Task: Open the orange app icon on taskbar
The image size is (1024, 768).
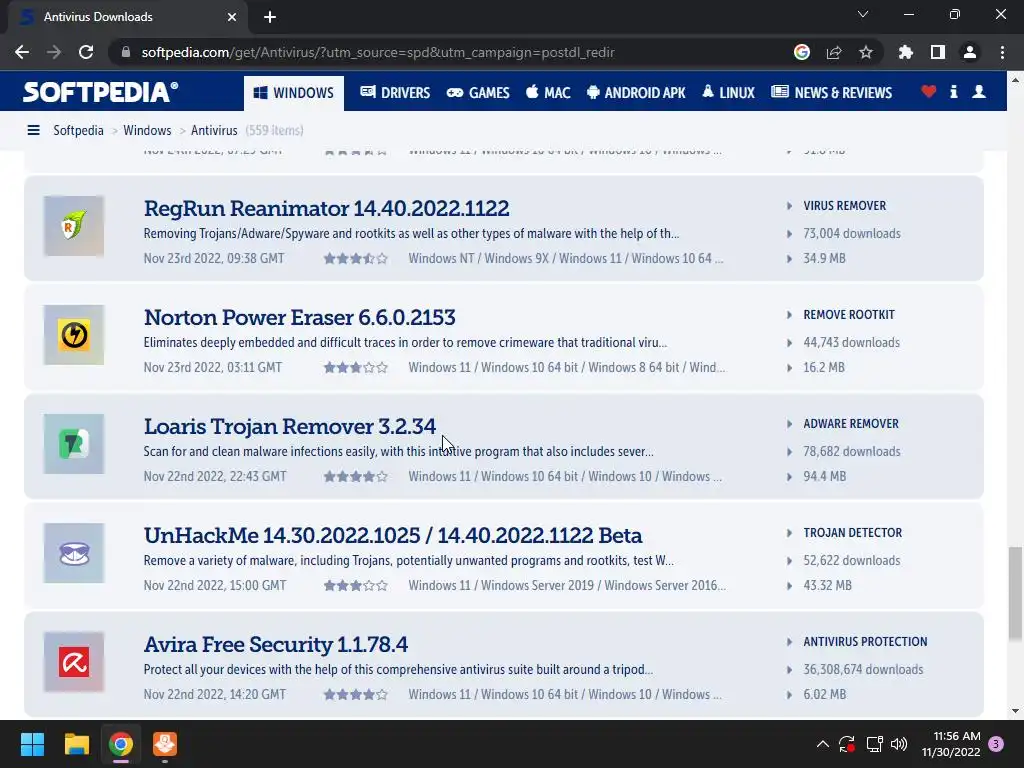Action: (x=165, y=744)
